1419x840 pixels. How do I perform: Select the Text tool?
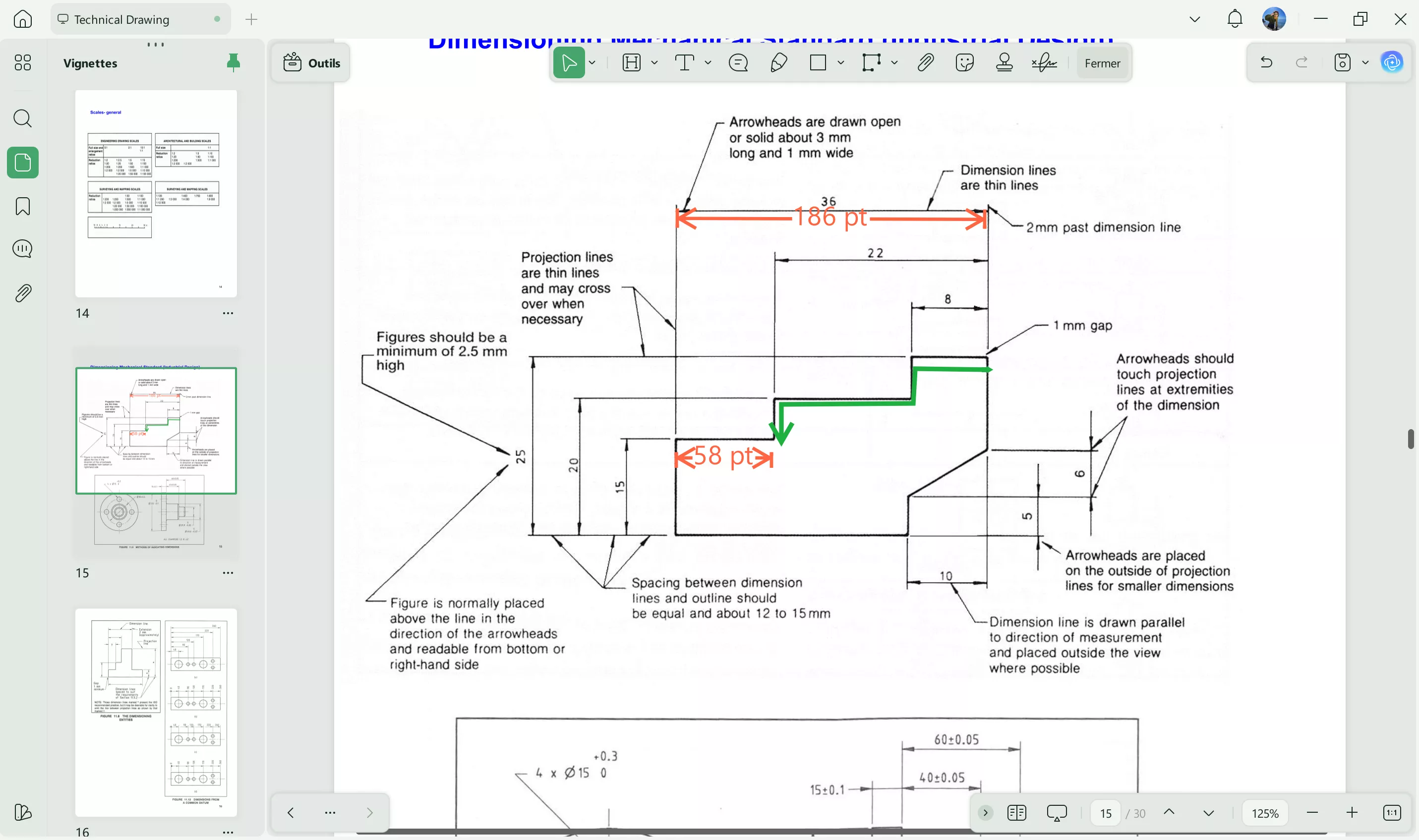[686, 62]
